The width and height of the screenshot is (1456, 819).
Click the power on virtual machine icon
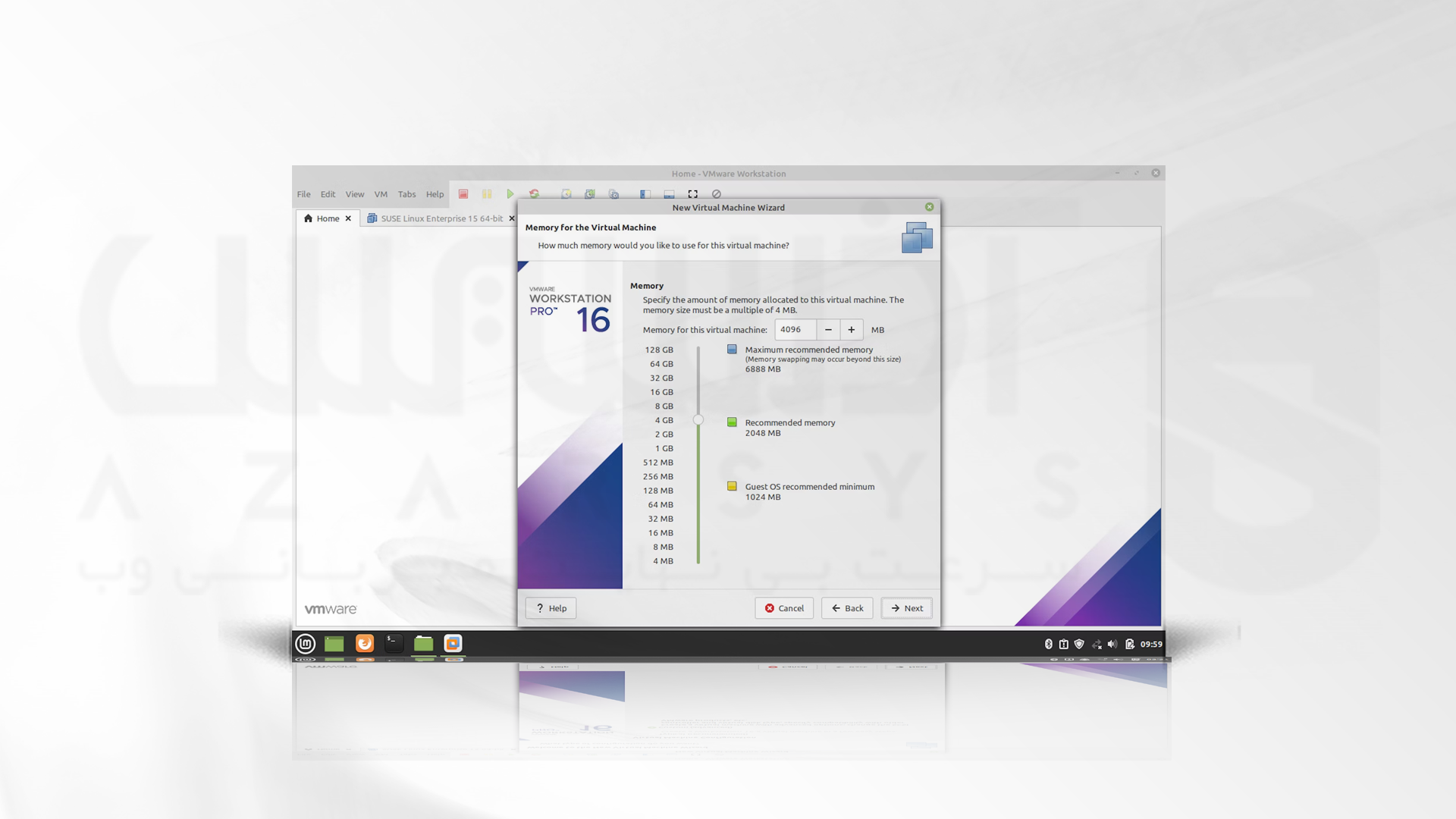[x=511, y=193]
